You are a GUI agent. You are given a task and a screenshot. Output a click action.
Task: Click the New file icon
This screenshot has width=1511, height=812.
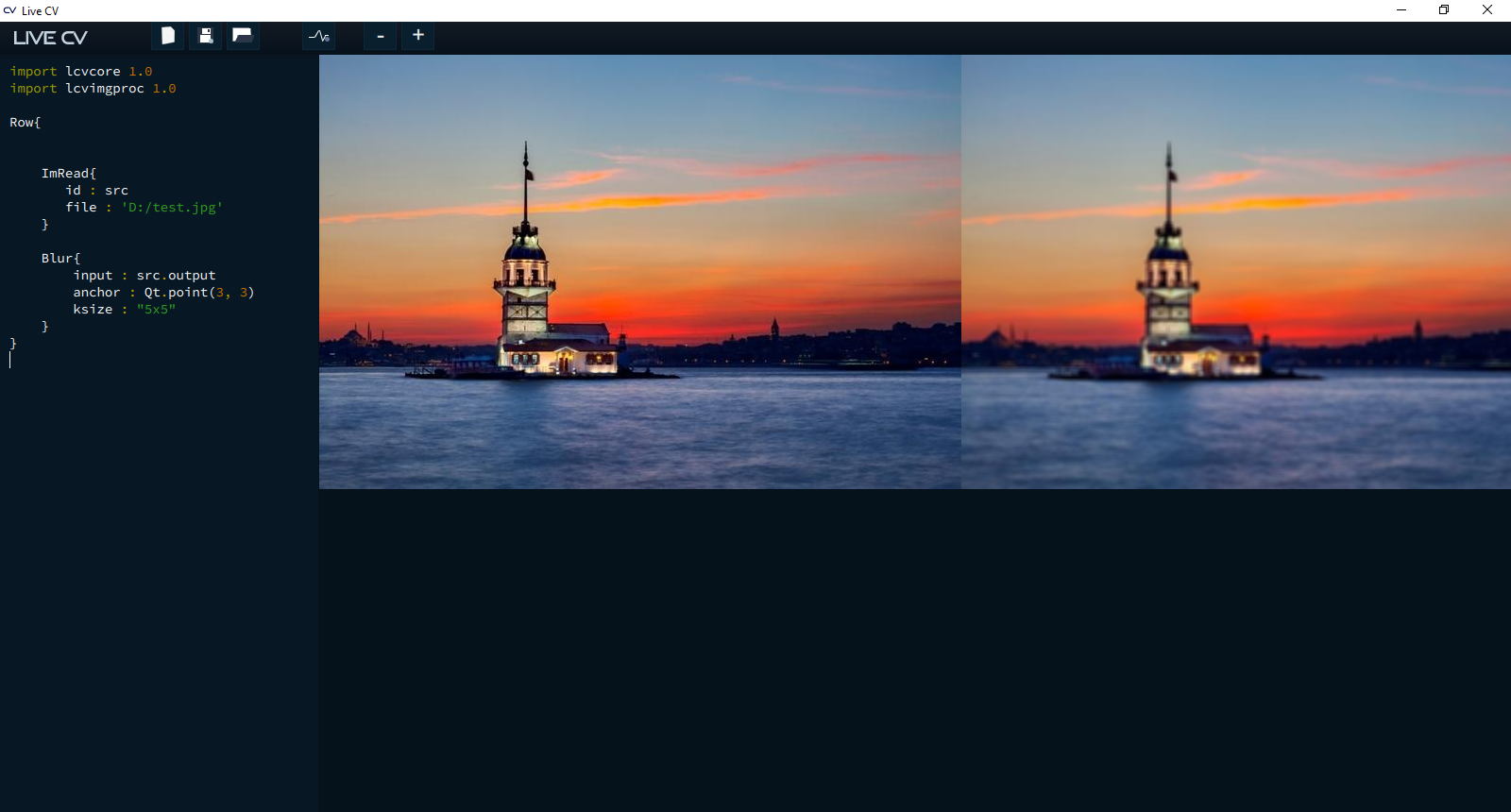pyautogui.click(x=168, y=36)
